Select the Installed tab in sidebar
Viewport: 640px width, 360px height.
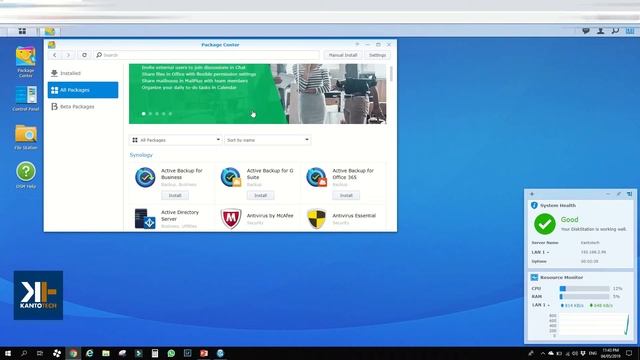click(83, 73)
